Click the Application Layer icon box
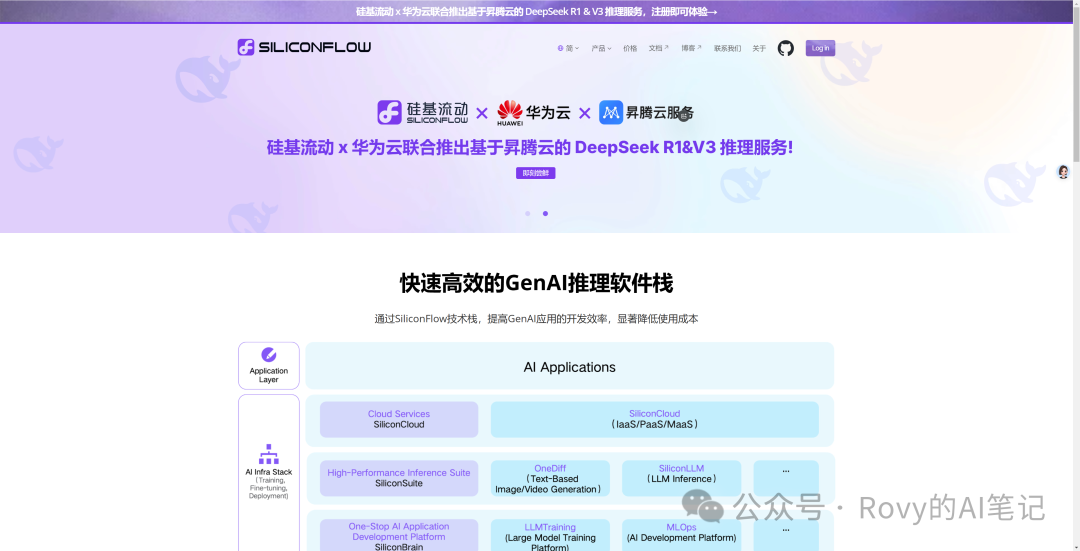Viewport: 1080px width, 551px height. (x=269, y=366)
